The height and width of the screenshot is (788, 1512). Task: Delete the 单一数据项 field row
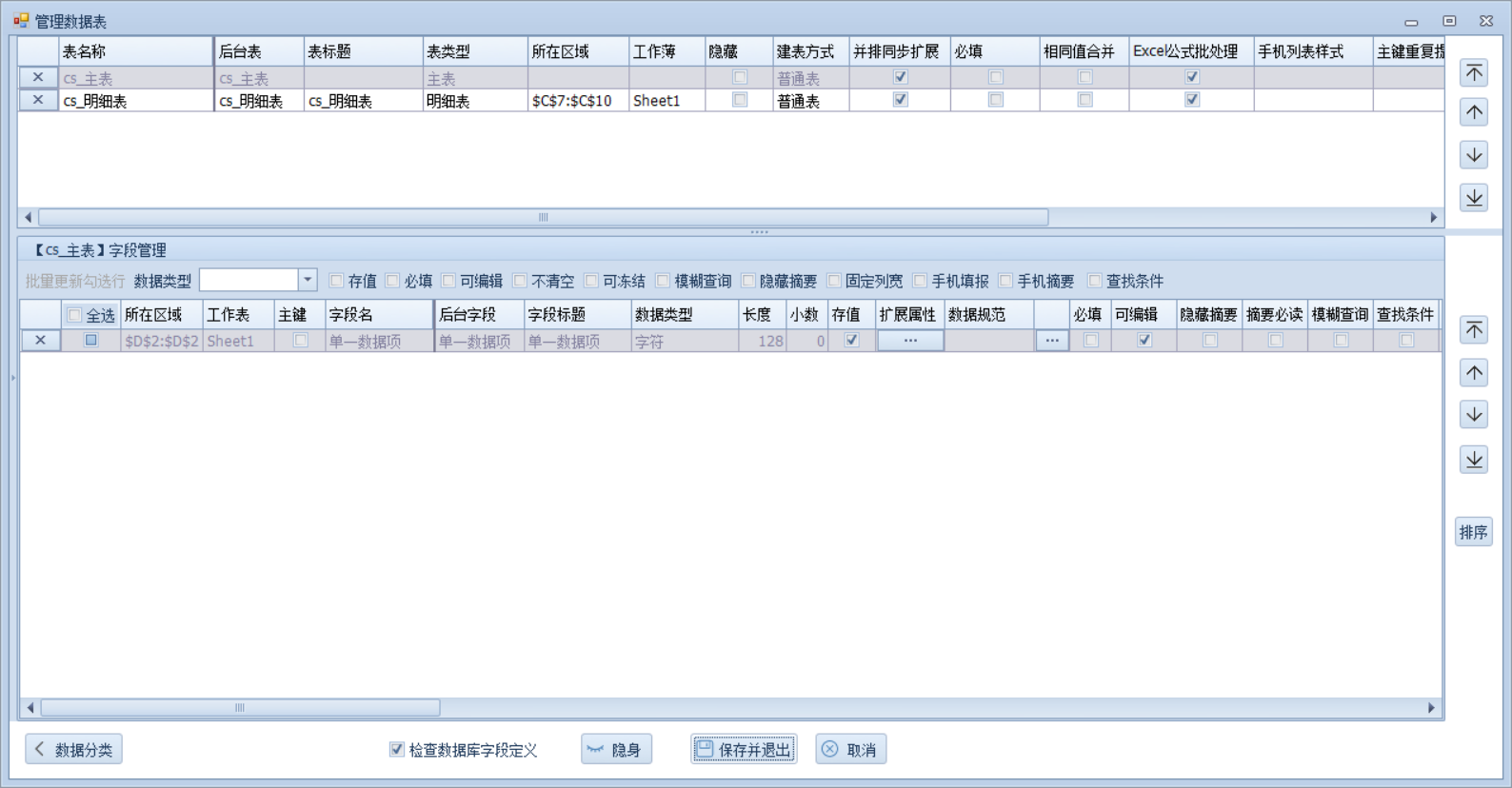pyautogui.click(x=40, y=340)
